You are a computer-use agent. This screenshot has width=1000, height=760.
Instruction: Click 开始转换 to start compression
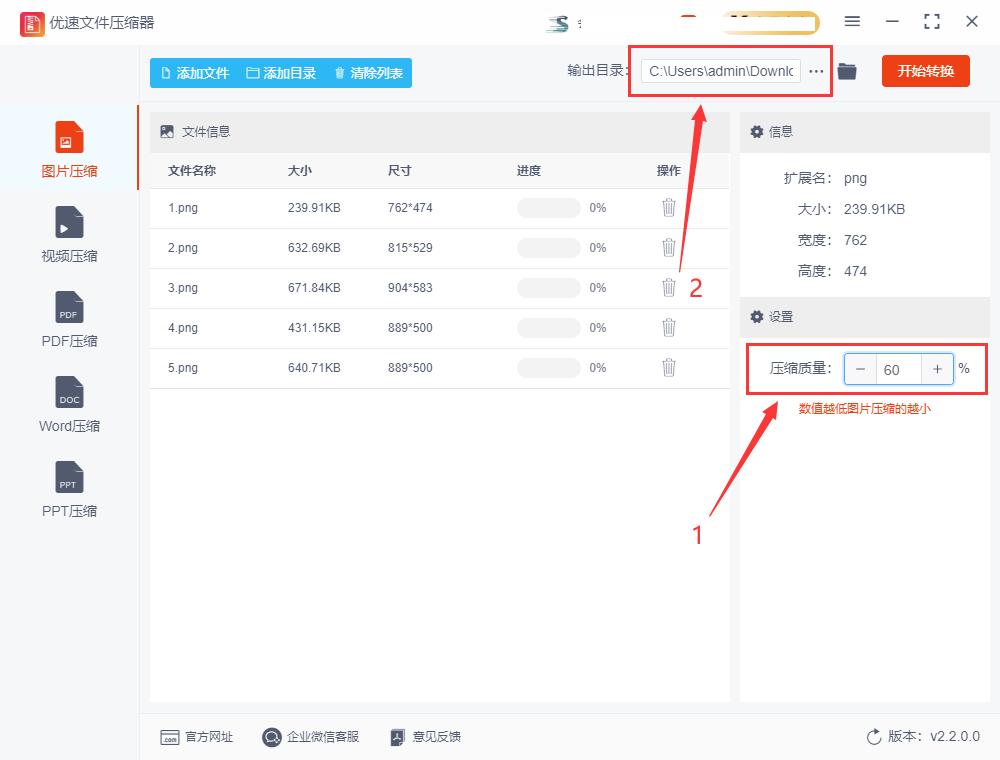(925, 71)
